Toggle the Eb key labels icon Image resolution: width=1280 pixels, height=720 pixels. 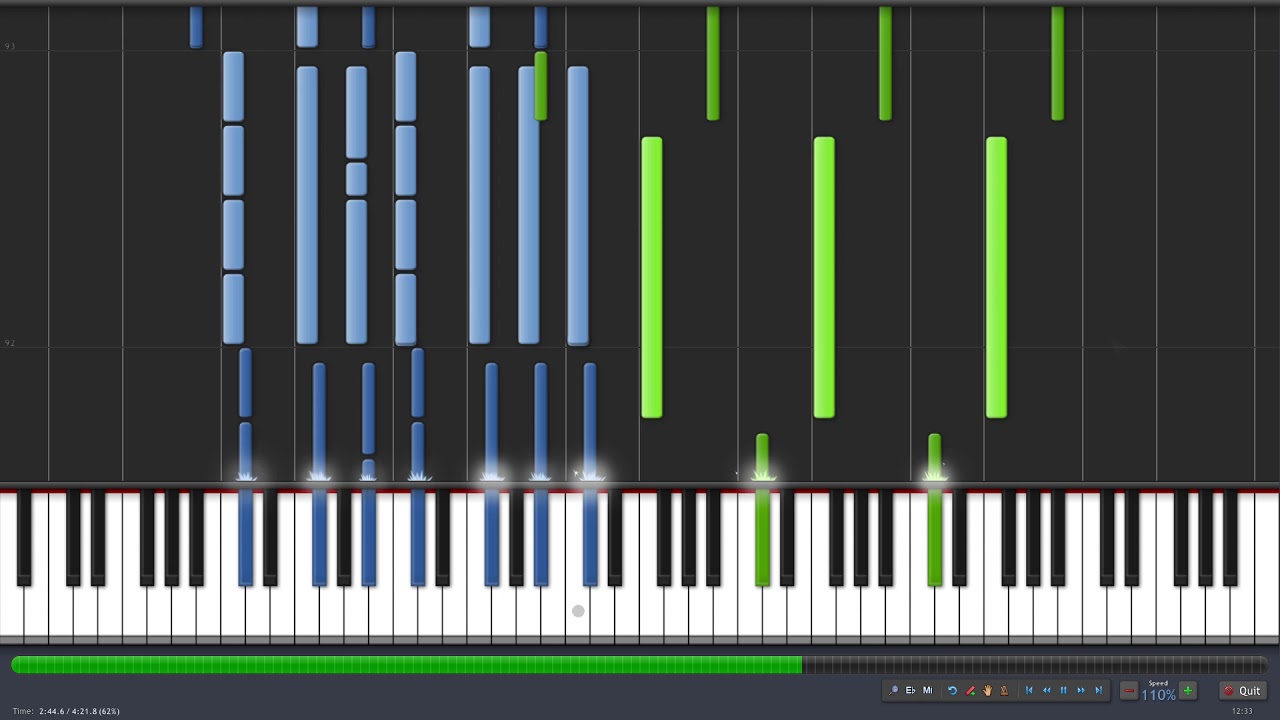[x=910, y=690]
